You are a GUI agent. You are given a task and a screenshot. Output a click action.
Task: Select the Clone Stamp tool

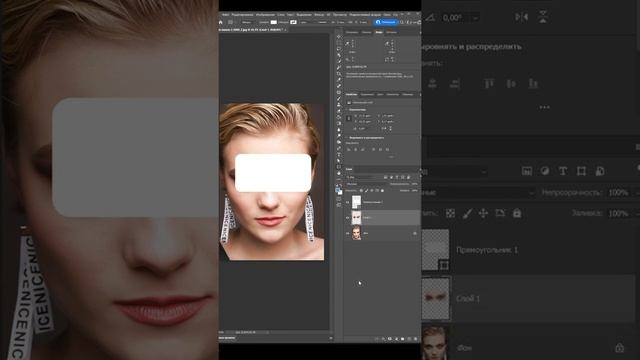[x=339, y=105]
